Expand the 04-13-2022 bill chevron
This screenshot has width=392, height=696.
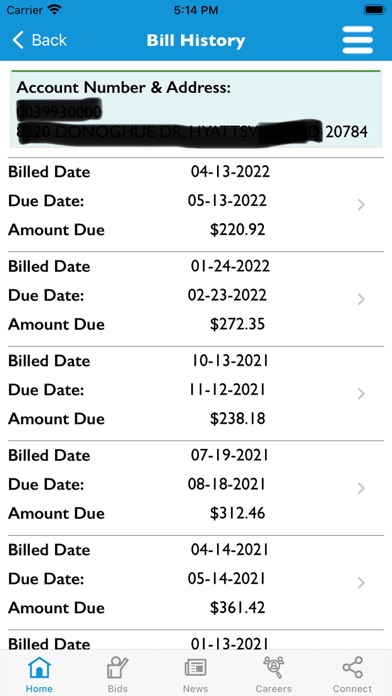pyautogui.click(x=361, y=205)
